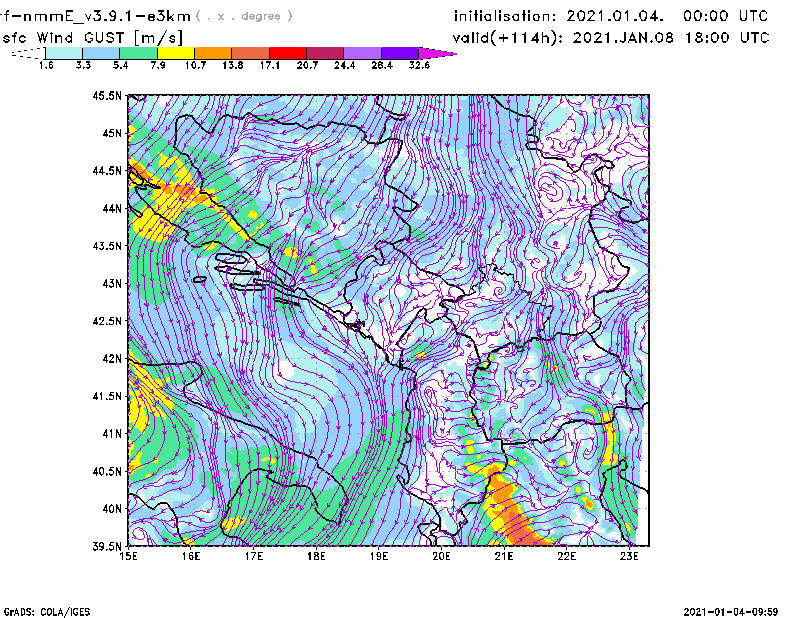
Task: Click the 'GrADS: COLA/IGES' credit text
Action: 47,612
